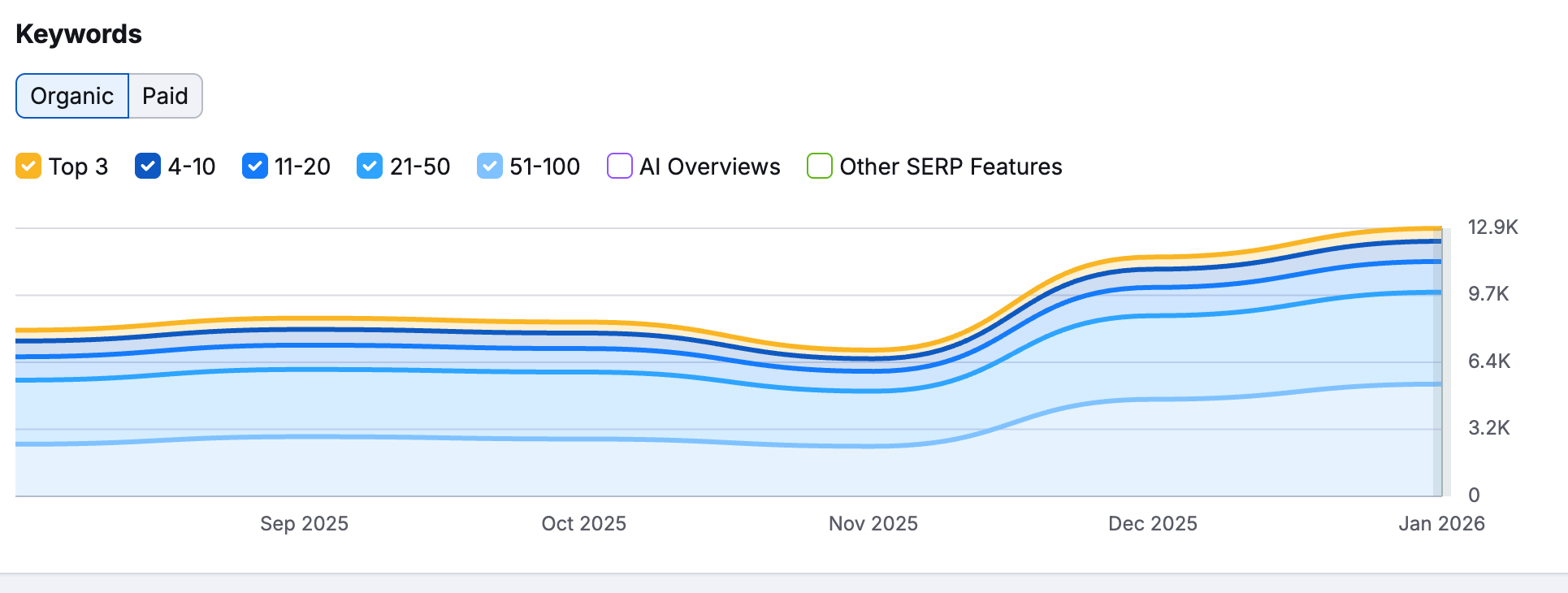Switch to the Paid tab

tap(166, 96)
